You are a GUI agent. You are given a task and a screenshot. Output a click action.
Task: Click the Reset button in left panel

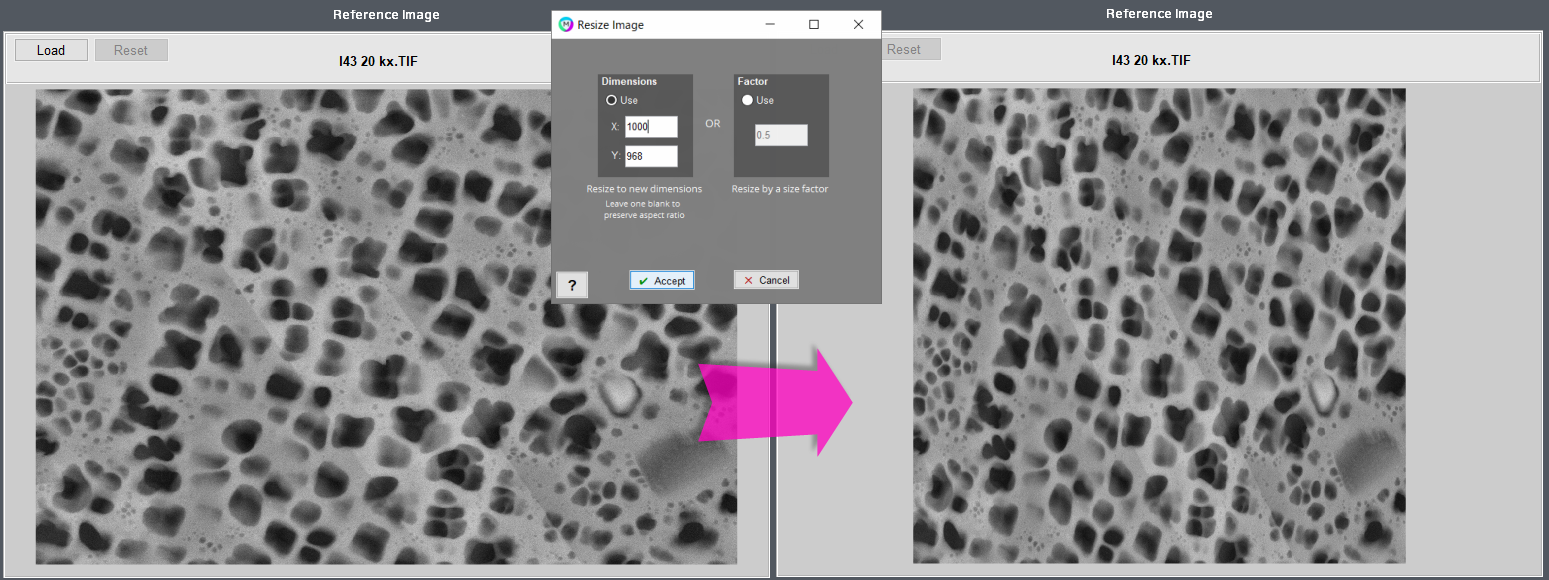(x=131, y=50)
